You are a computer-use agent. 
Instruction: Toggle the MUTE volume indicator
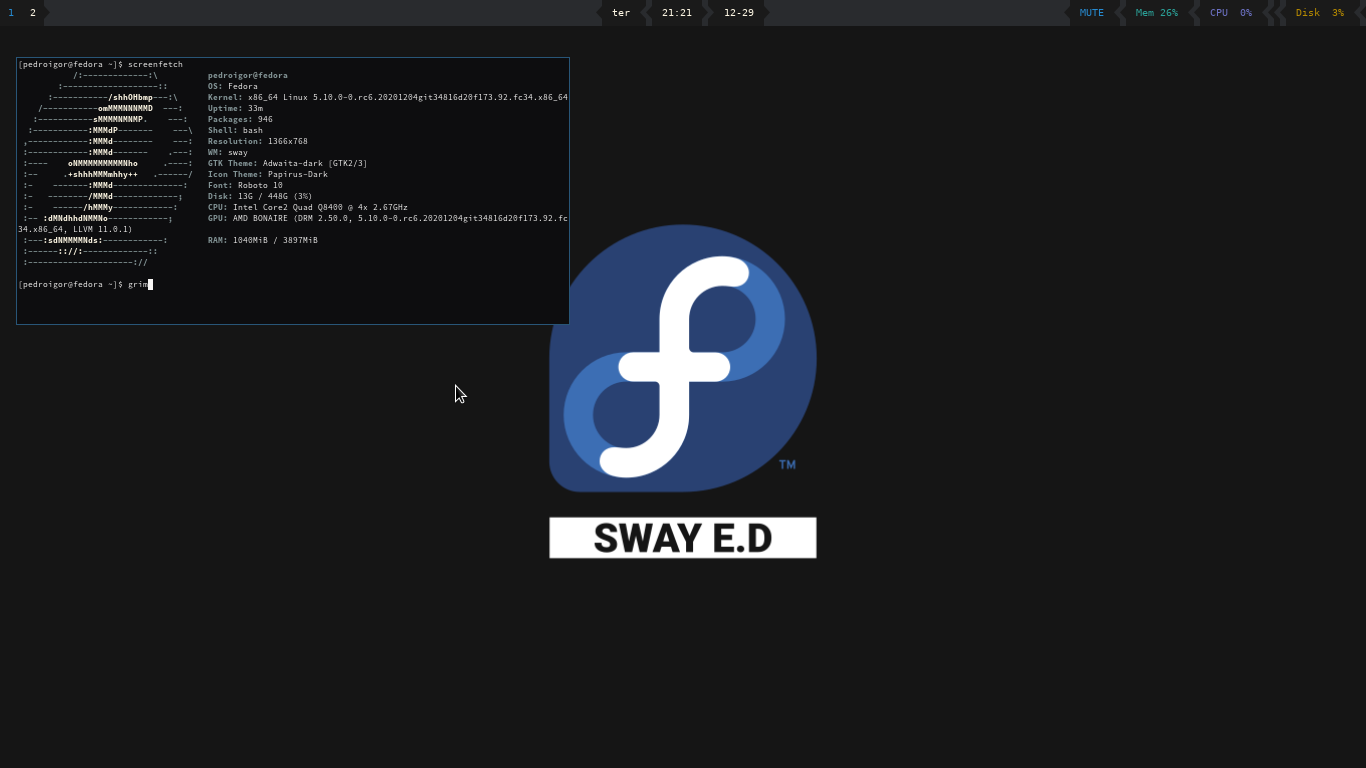point(1091,13)
